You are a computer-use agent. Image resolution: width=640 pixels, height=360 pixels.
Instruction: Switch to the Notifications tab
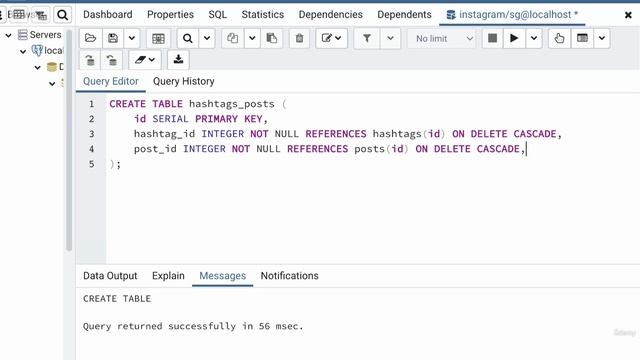click(x=289, y=276)
